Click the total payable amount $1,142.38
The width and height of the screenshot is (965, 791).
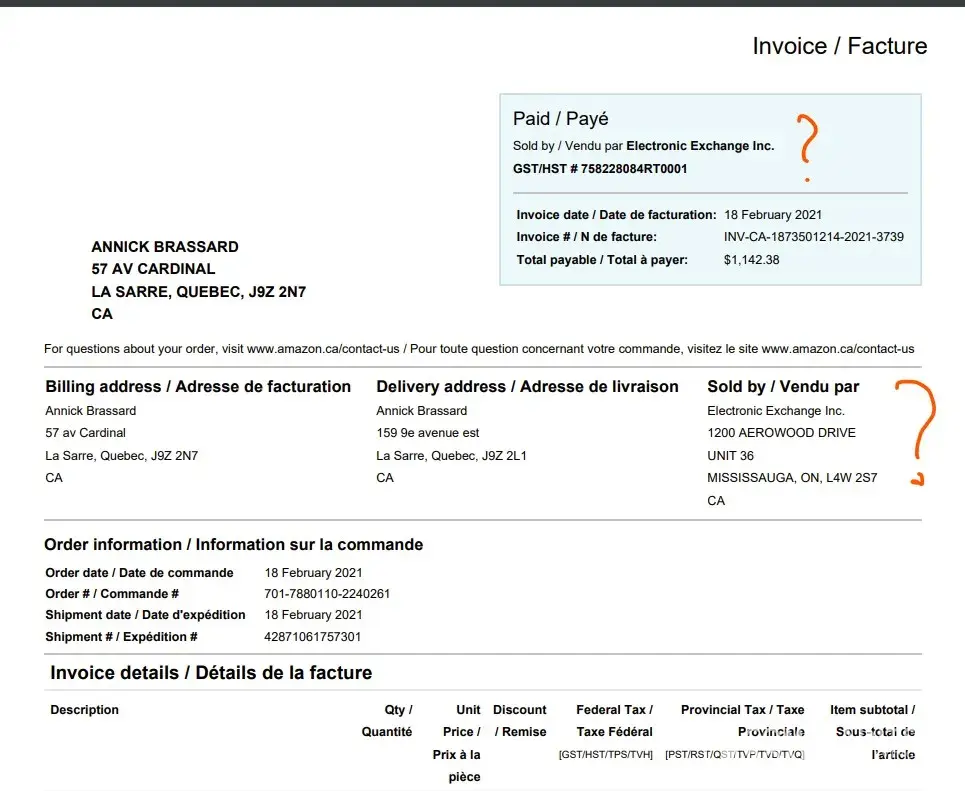(x=751, y=260)
